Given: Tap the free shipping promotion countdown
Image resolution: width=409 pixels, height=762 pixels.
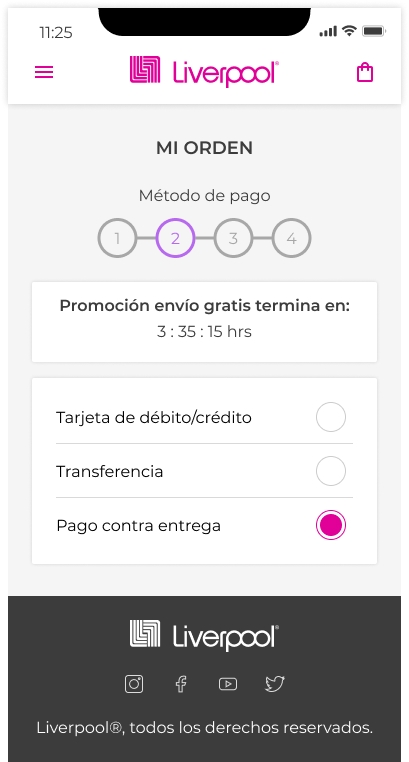Looking at the screenshot, I should click(x=204, y=331).
